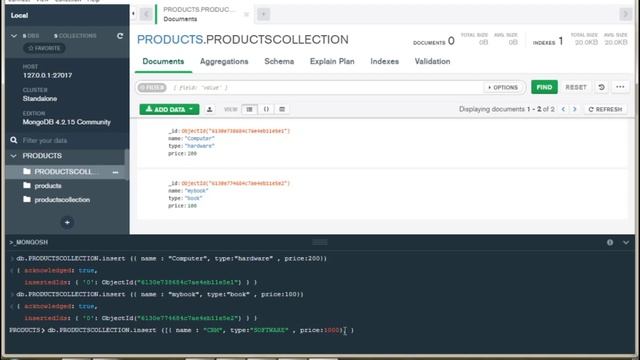Expand the query OPTIONS

[503, 87]
